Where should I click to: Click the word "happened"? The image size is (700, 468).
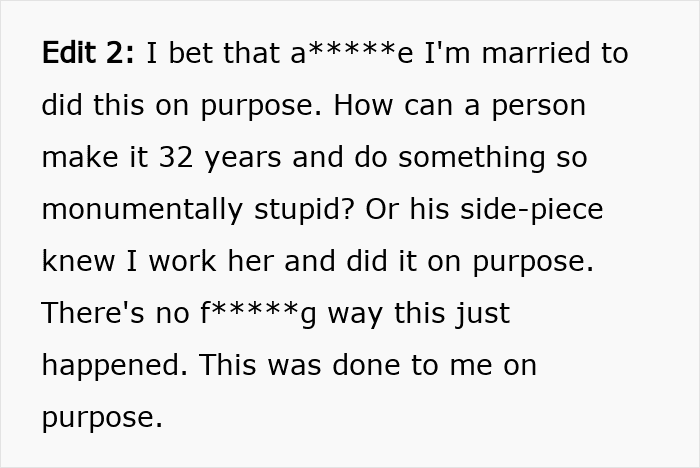113,365
